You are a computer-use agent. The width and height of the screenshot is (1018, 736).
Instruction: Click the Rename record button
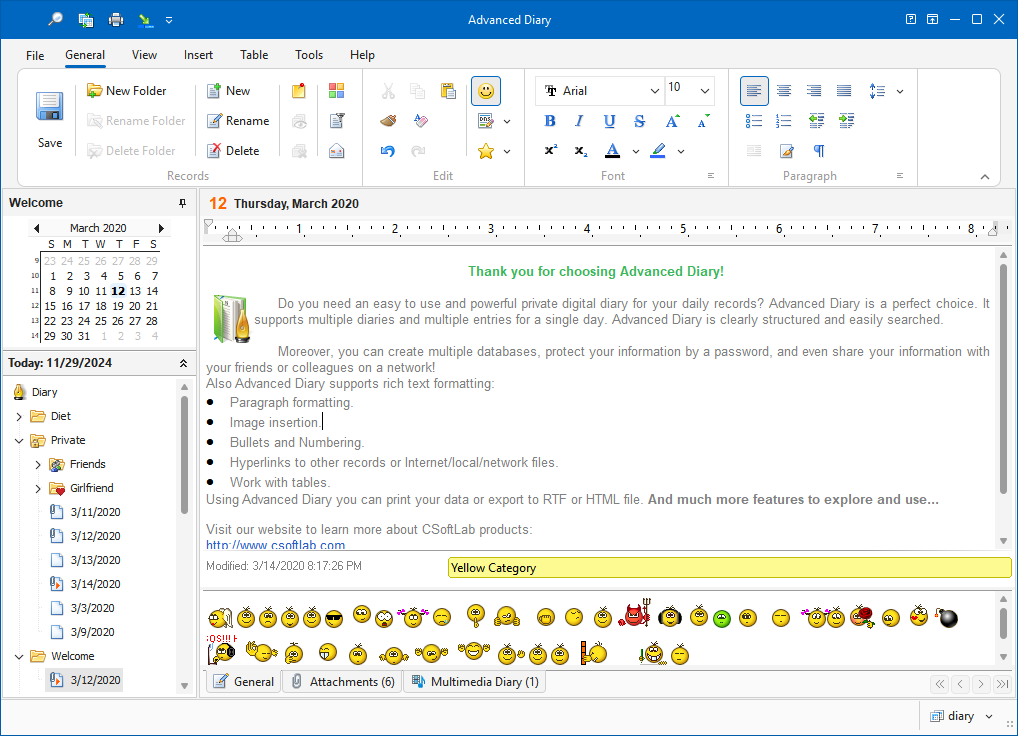(x=238, y=121)
